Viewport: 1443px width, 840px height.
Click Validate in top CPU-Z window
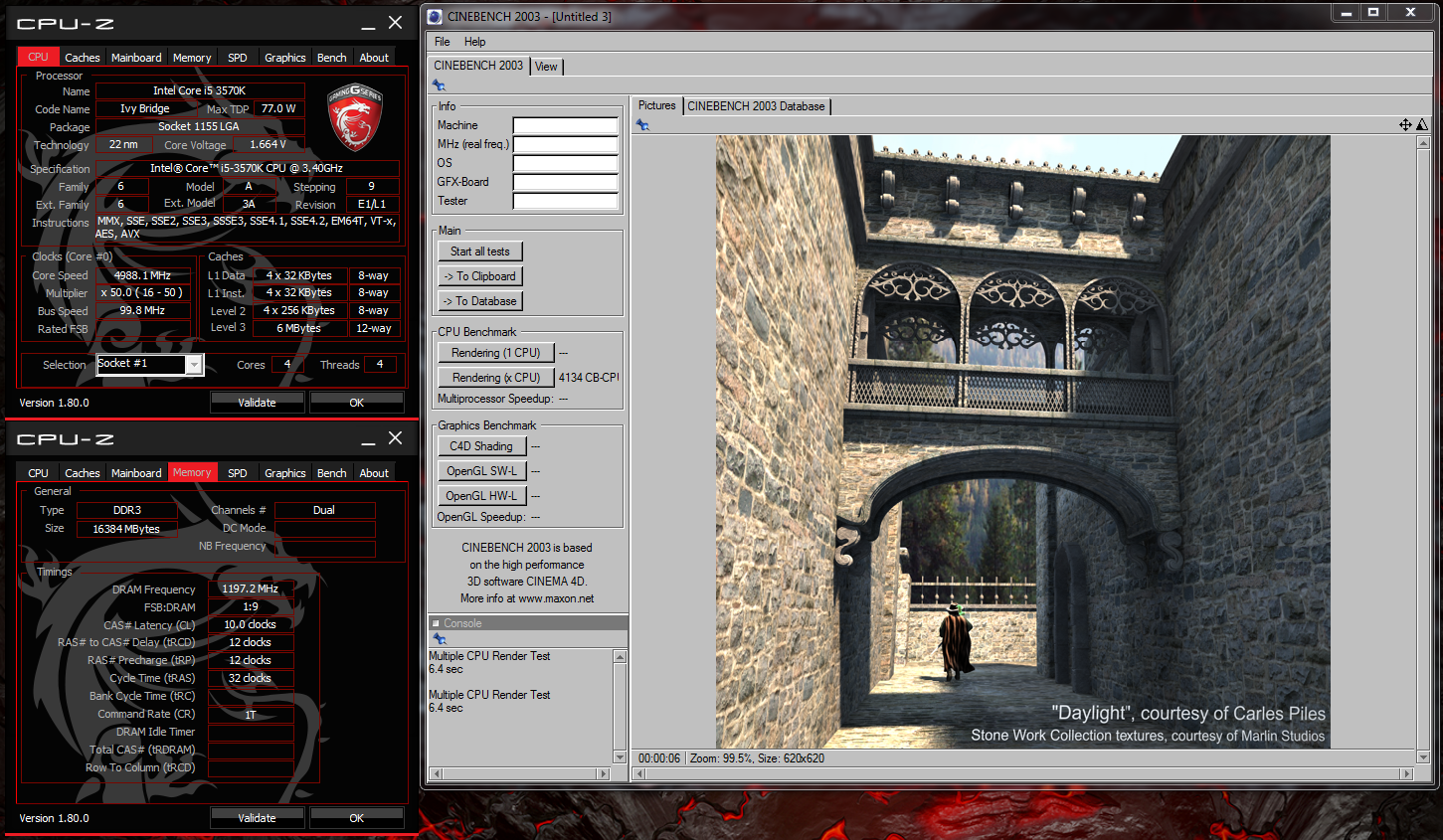(x=257, y=403)
